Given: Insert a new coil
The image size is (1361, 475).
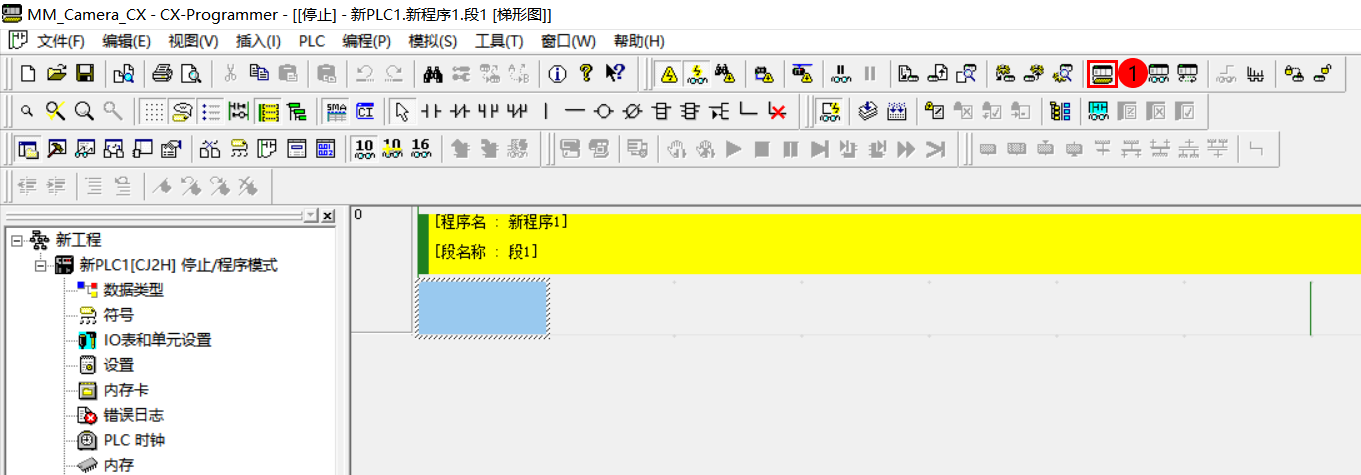Looking at the screenshot, I should click(x=603, y=111).
